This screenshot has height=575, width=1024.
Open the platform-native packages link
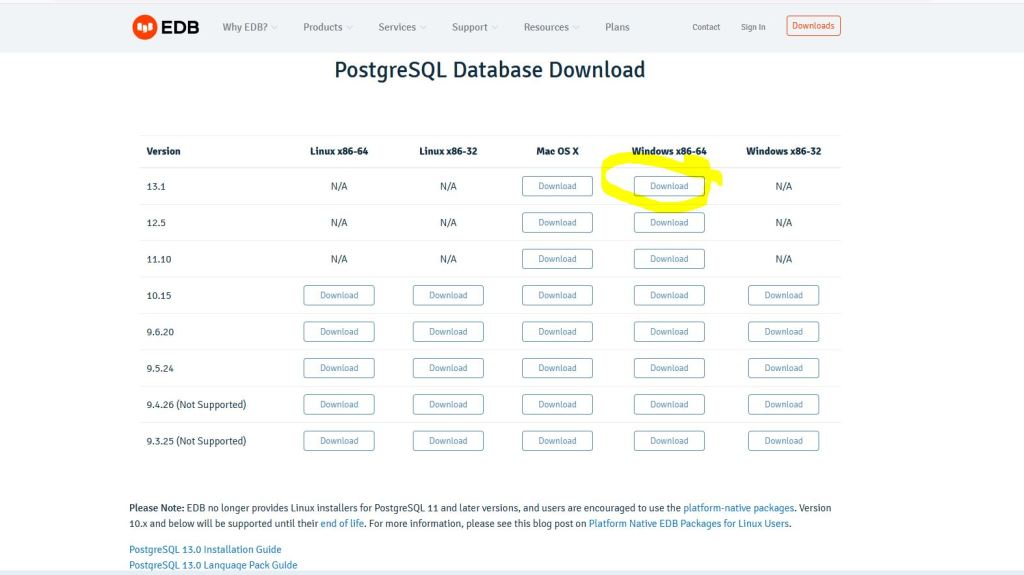coord(739,508)
